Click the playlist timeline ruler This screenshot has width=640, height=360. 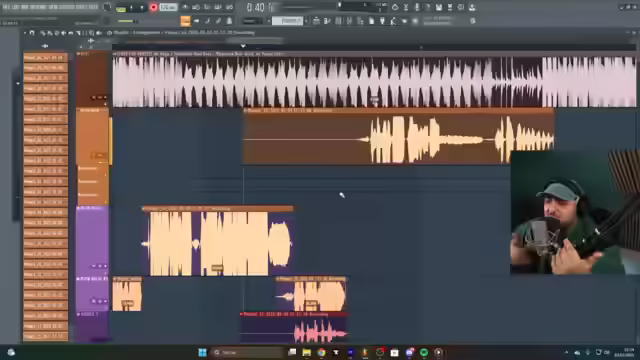tap(373, 47)
